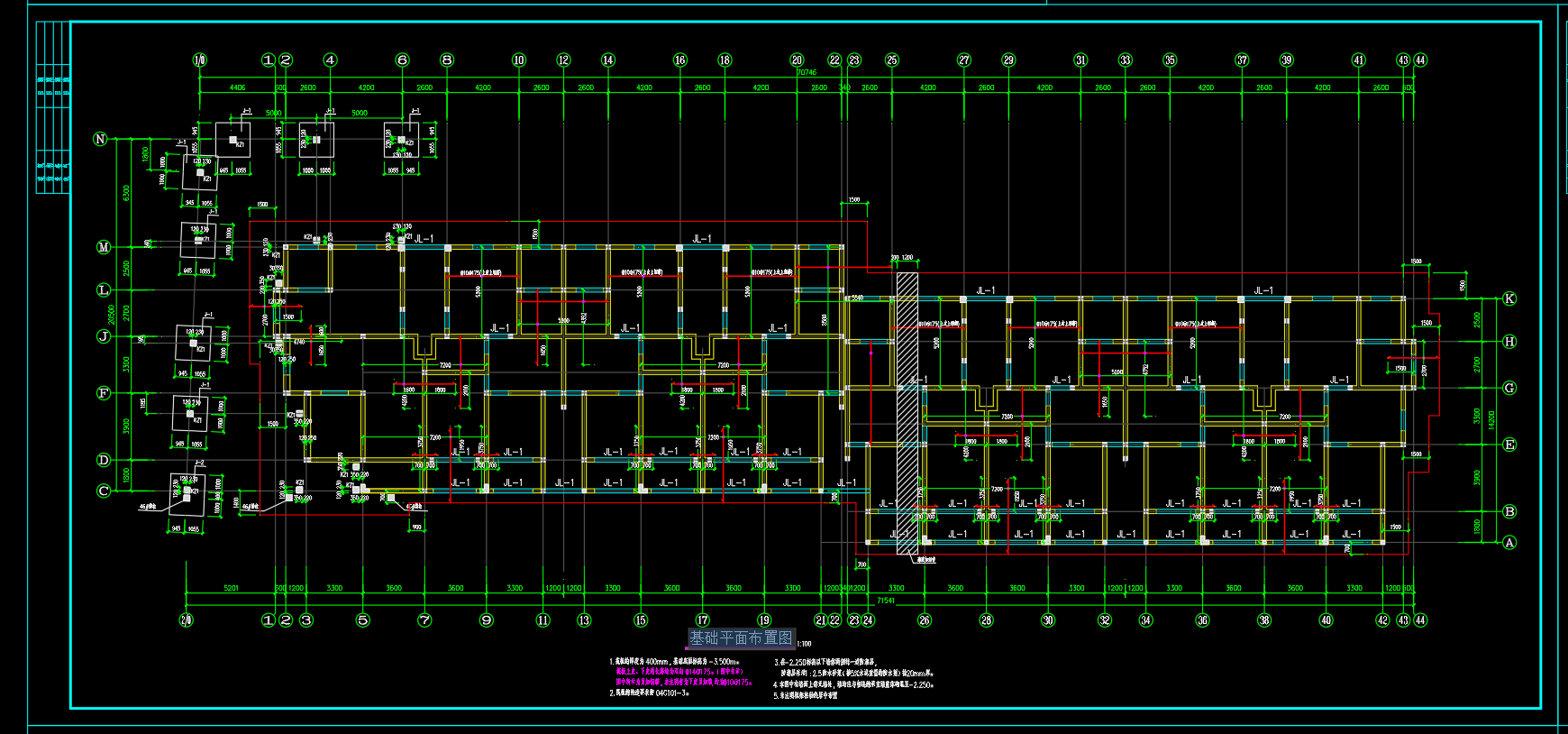Click grid axis bubble 11

543,620
